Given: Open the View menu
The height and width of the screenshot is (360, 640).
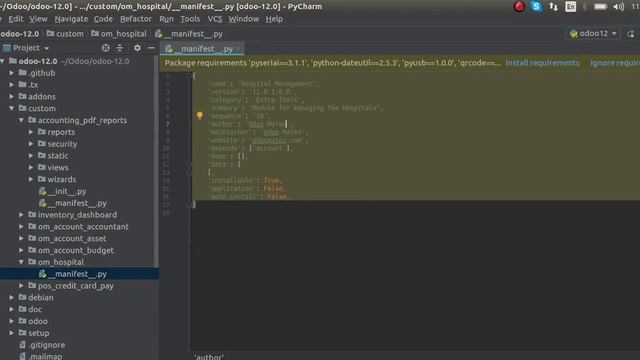Looking at the screenshot, I should point(38,19).
